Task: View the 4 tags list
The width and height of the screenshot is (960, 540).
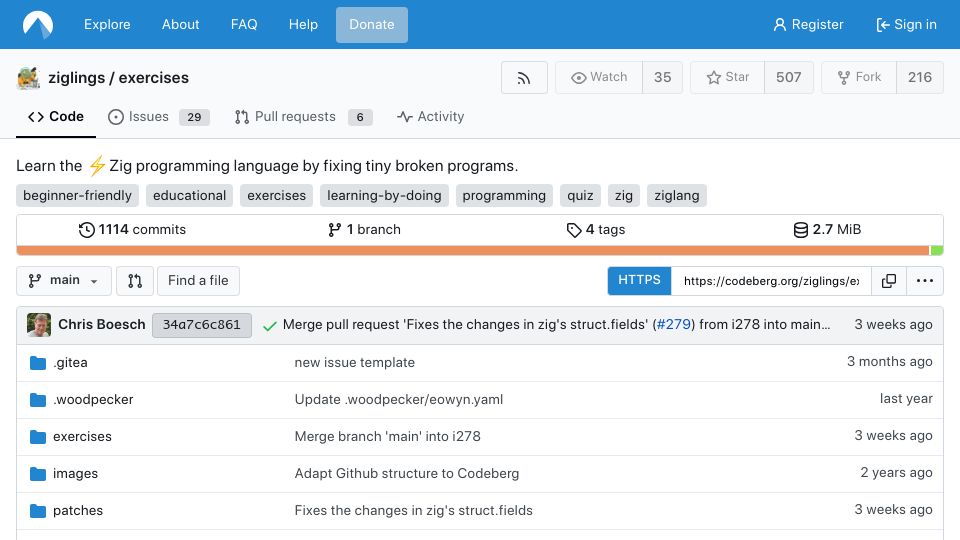Action: coord(596,230)
